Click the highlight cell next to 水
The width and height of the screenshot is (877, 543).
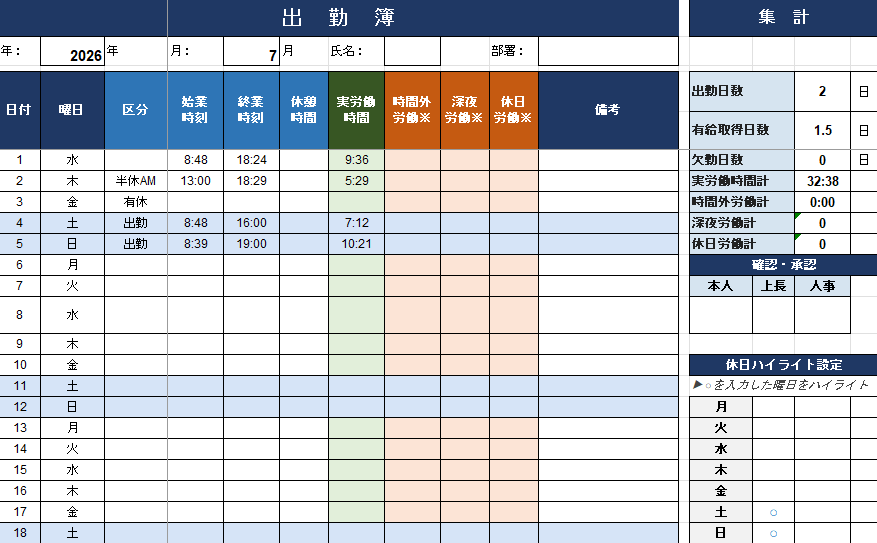[x=774, y=448]
